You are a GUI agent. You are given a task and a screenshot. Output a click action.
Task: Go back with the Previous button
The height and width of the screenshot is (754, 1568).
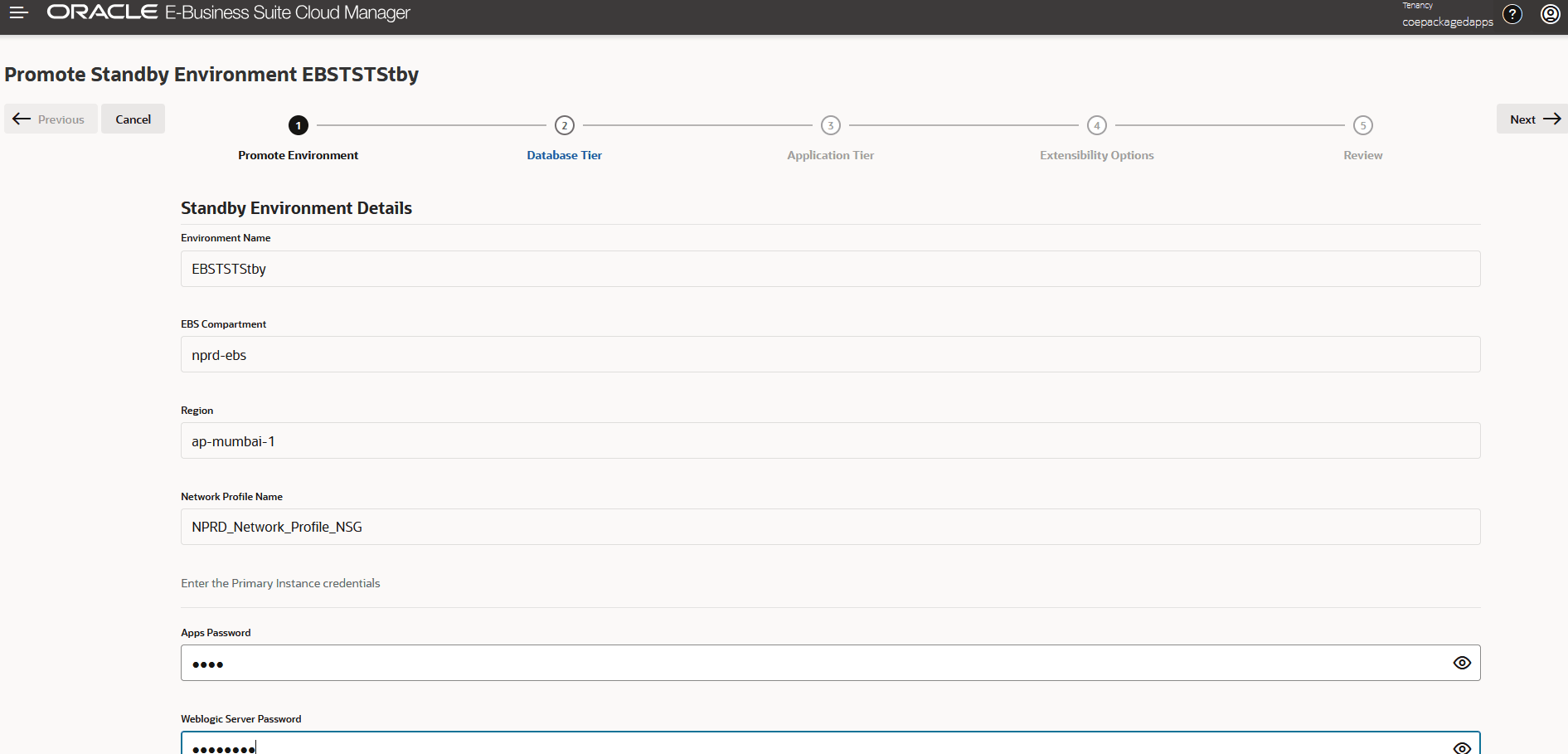point(51,119)
